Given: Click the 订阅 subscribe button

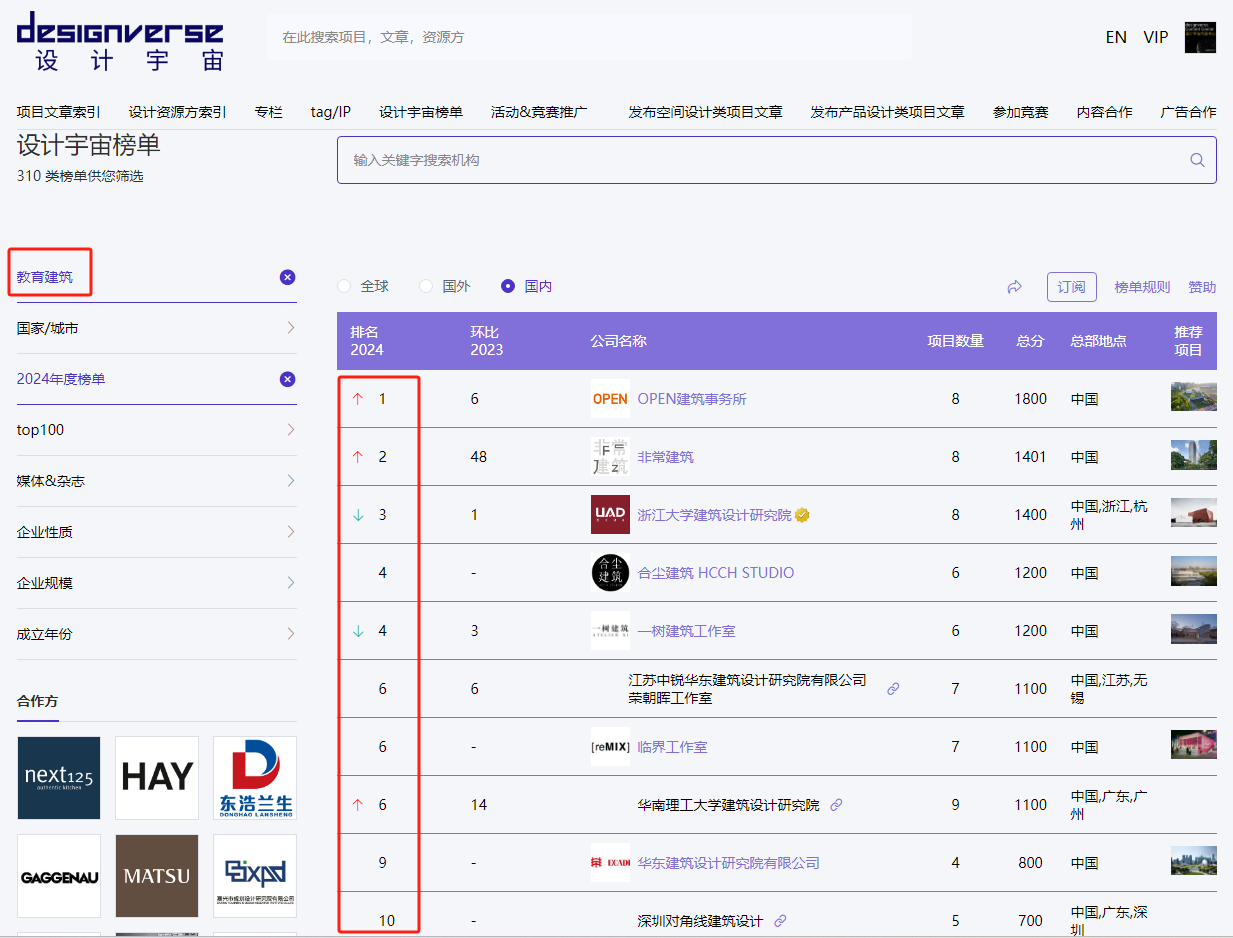Looking at the screenshot, I should click(x=1072, y=287).
